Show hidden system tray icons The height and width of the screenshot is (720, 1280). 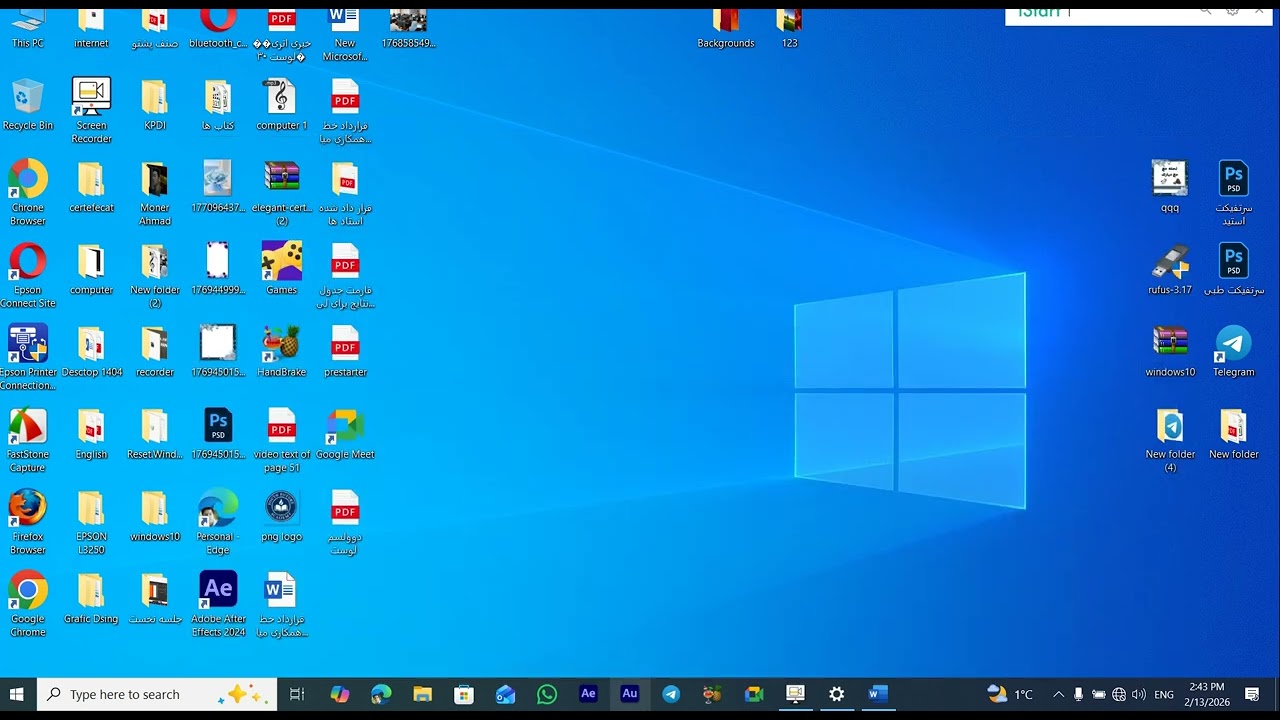(1058, 694)
